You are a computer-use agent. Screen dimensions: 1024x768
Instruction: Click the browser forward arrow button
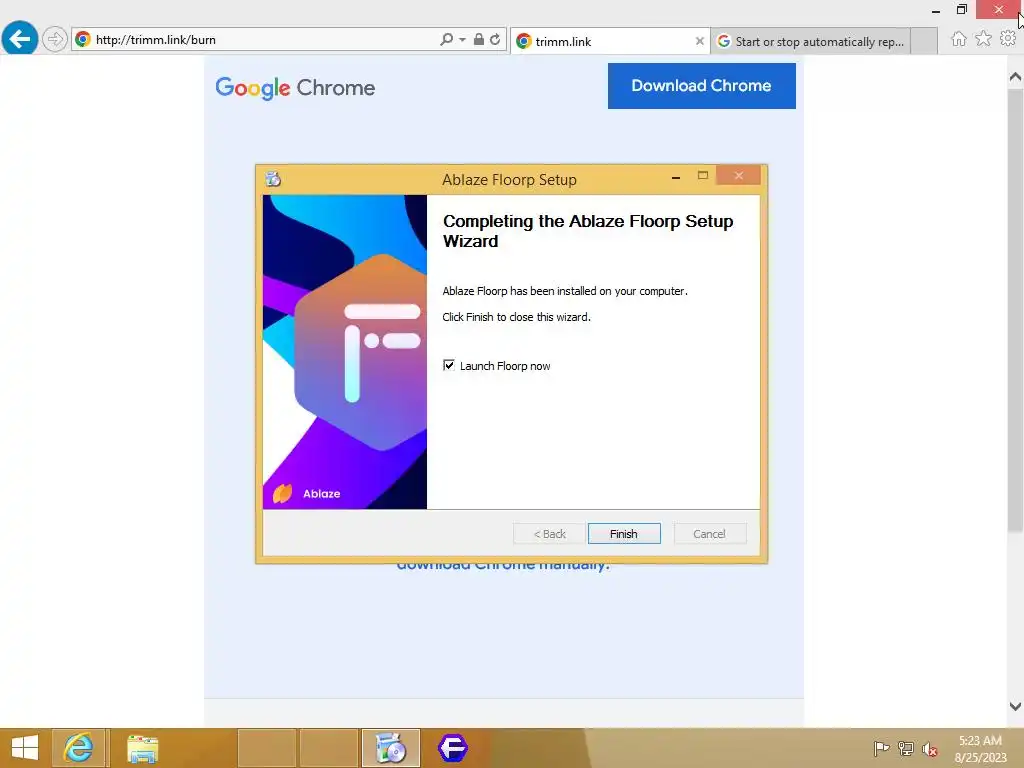coord(55,39)
